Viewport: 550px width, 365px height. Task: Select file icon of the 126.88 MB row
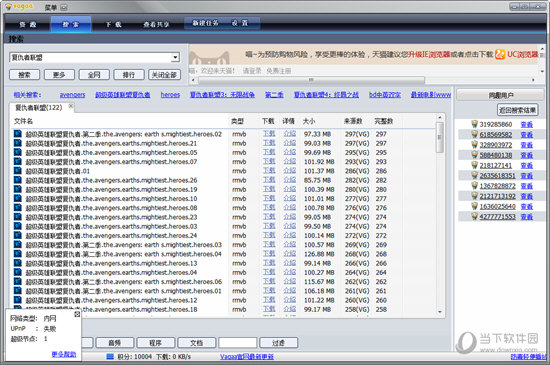pyautogui.click(x=18, y=254)
